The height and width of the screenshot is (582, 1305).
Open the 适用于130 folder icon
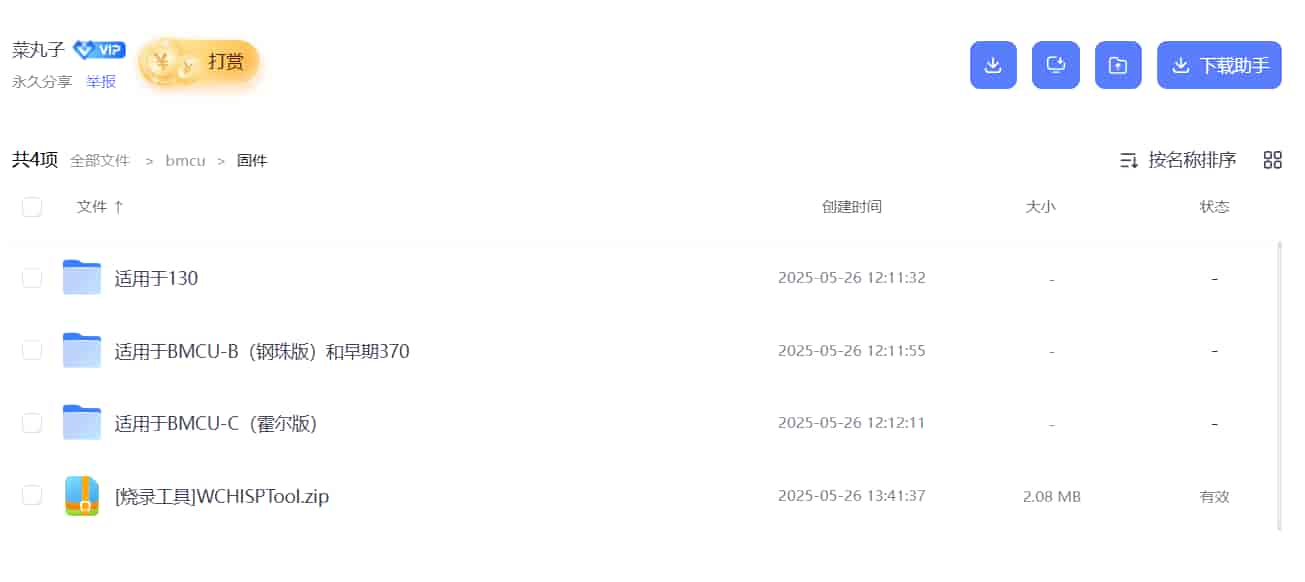tap(82, 277)
